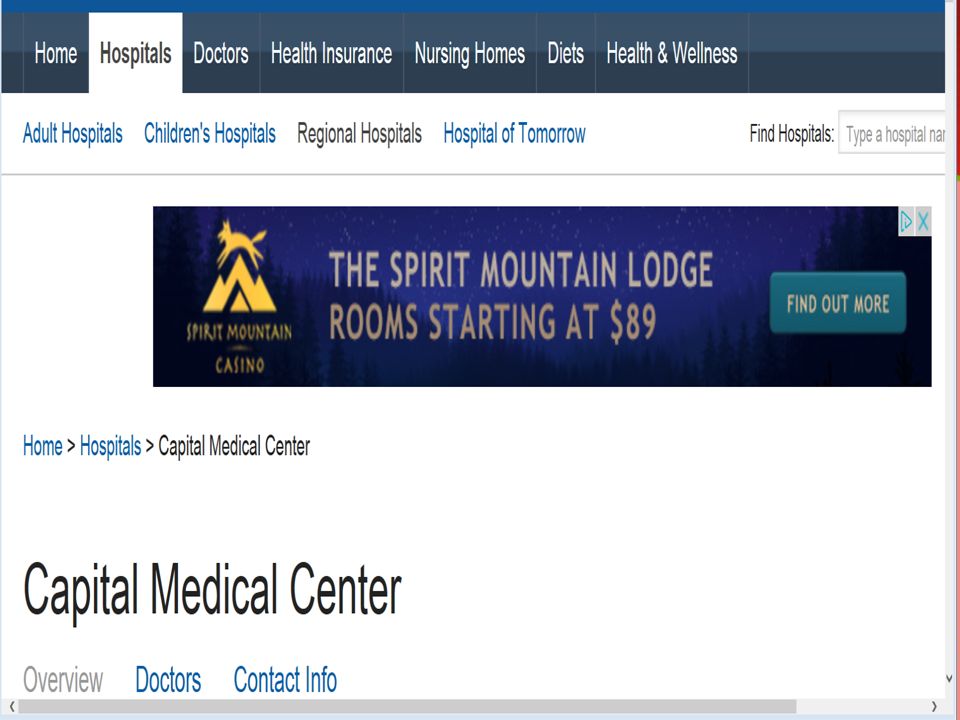Close the ad with the X icon

923,221
